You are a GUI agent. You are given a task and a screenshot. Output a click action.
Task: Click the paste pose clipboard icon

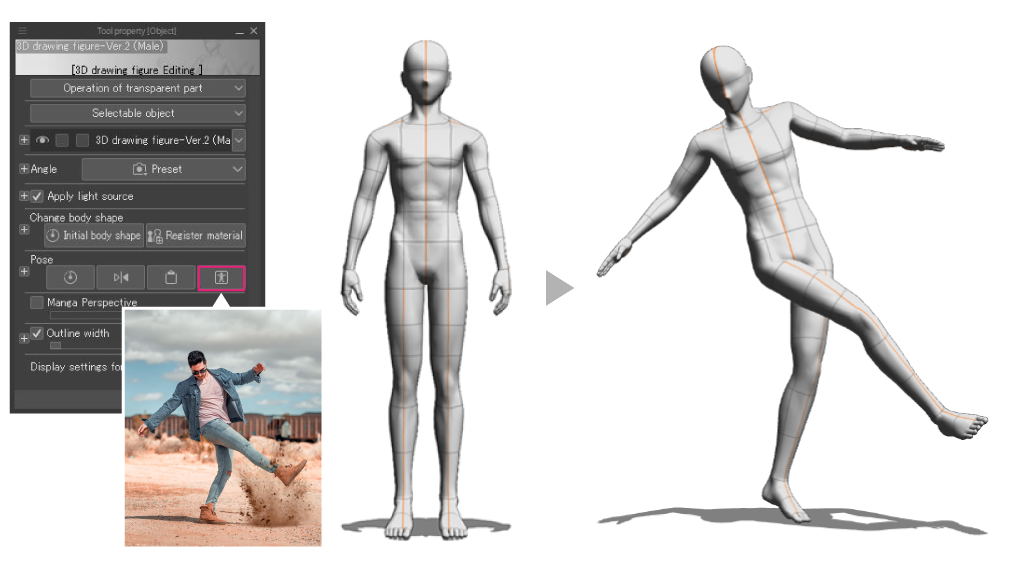[171, 277]
